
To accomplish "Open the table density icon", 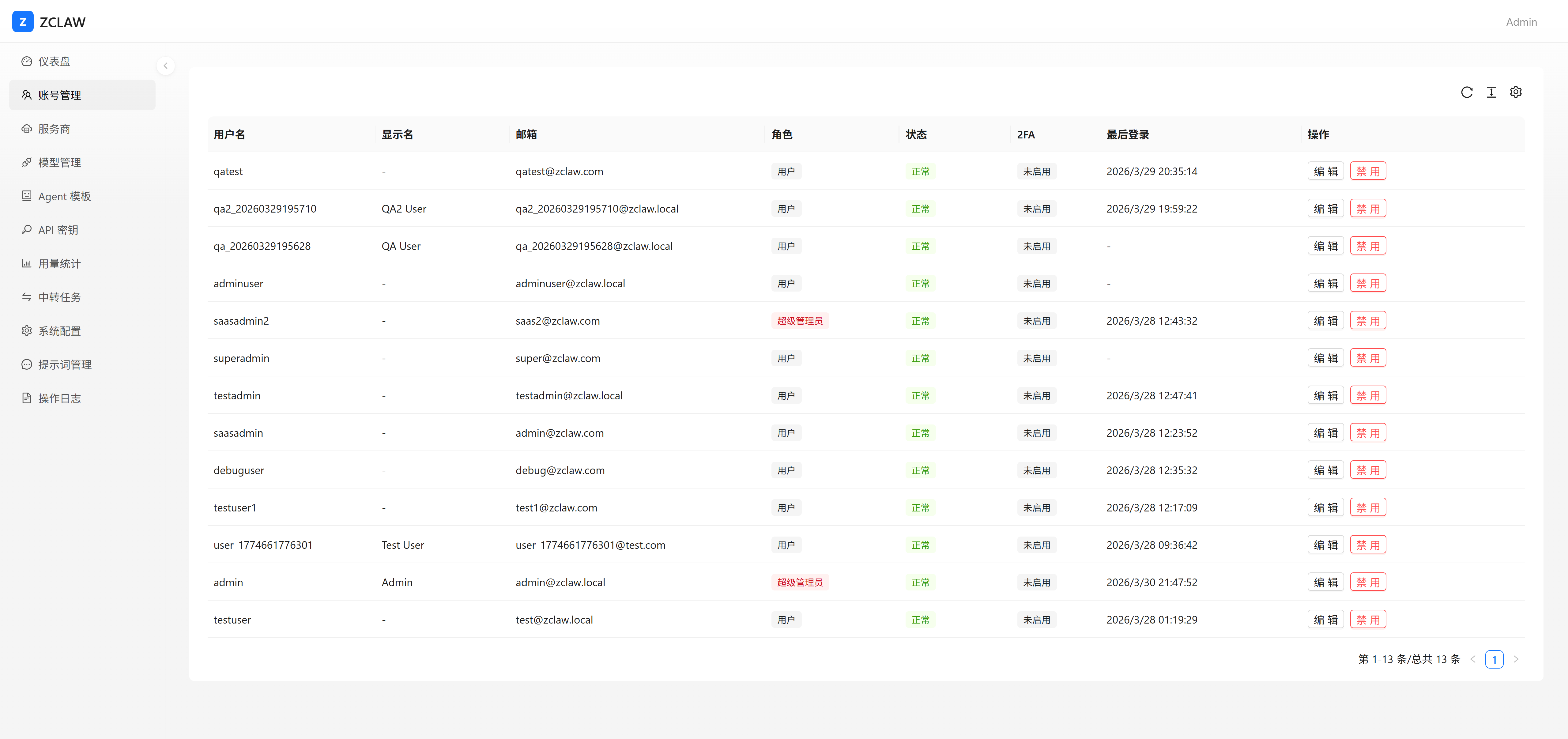I will coord(1491,92).
